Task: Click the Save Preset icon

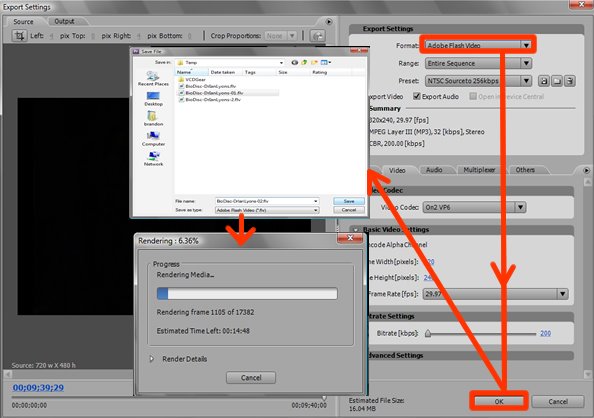Action: coord(544,81)
